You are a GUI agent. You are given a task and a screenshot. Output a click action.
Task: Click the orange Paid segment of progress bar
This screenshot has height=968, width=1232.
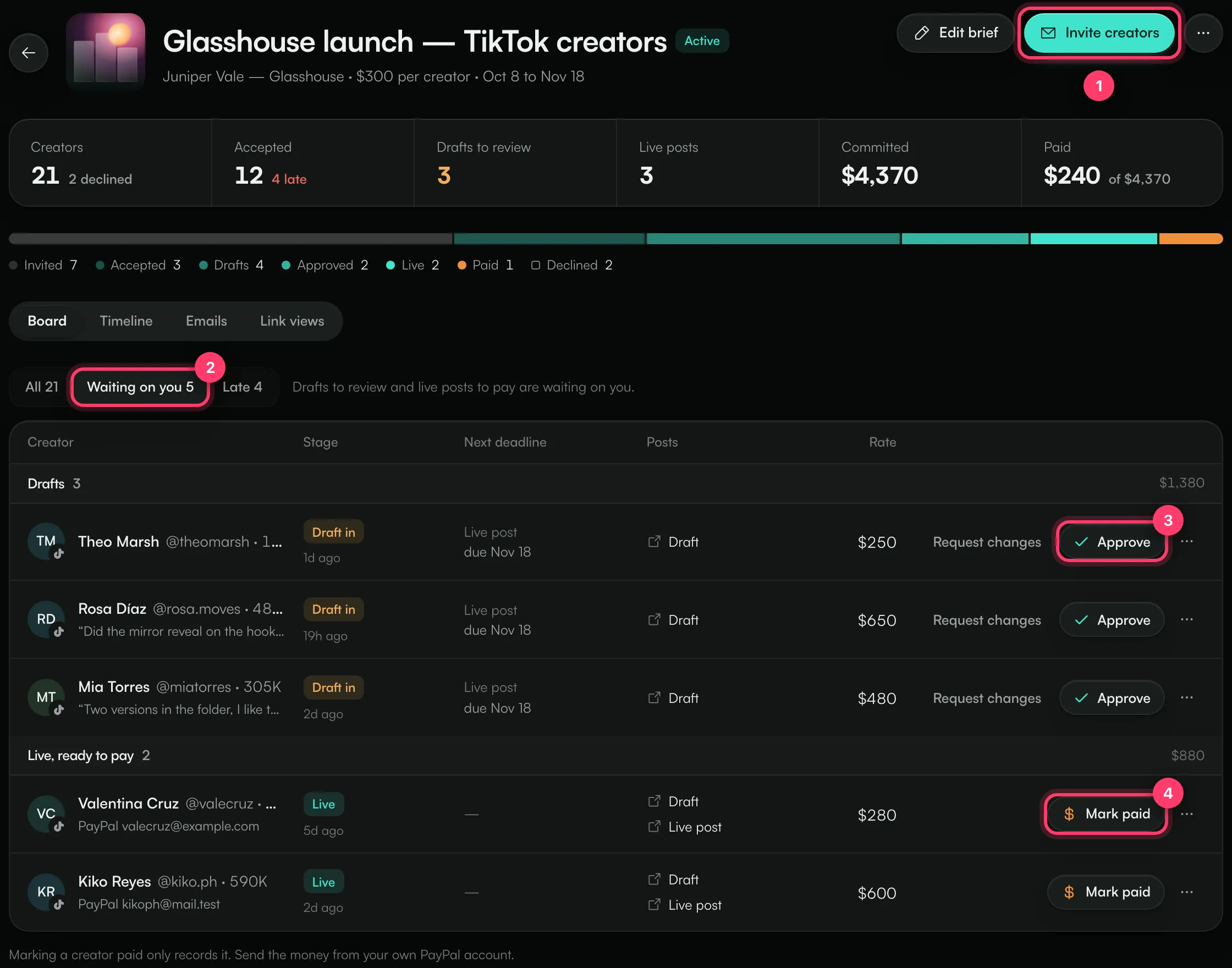[1191, 239]
